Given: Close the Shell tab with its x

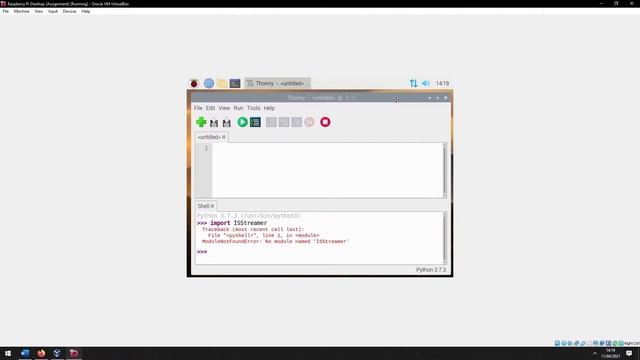Looking at the screenshot, I should 212,206.
